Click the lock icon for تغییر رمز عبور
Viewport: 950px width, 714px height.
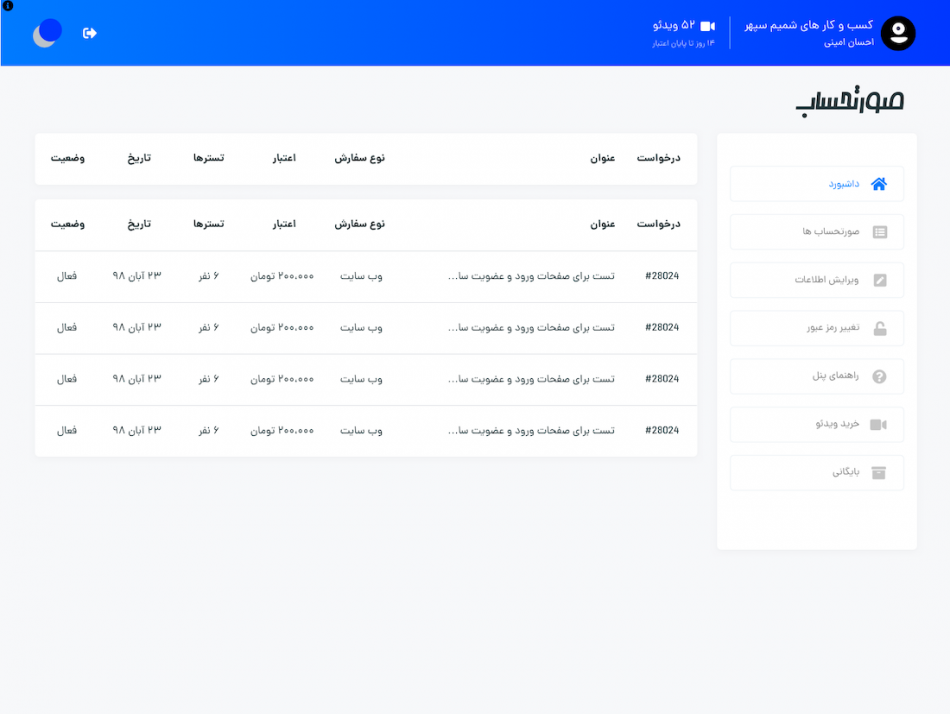pyautogui.click(x=880, y=329)
